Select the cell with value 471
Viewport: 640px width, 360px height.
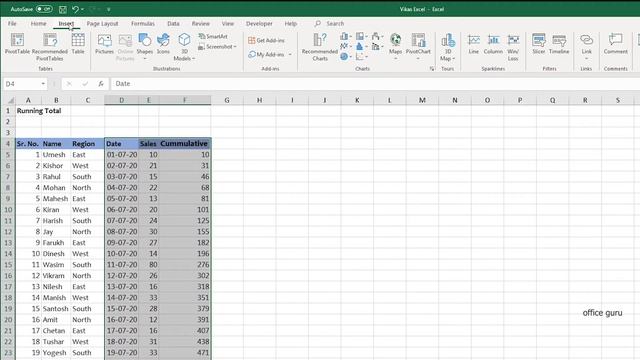185,353
